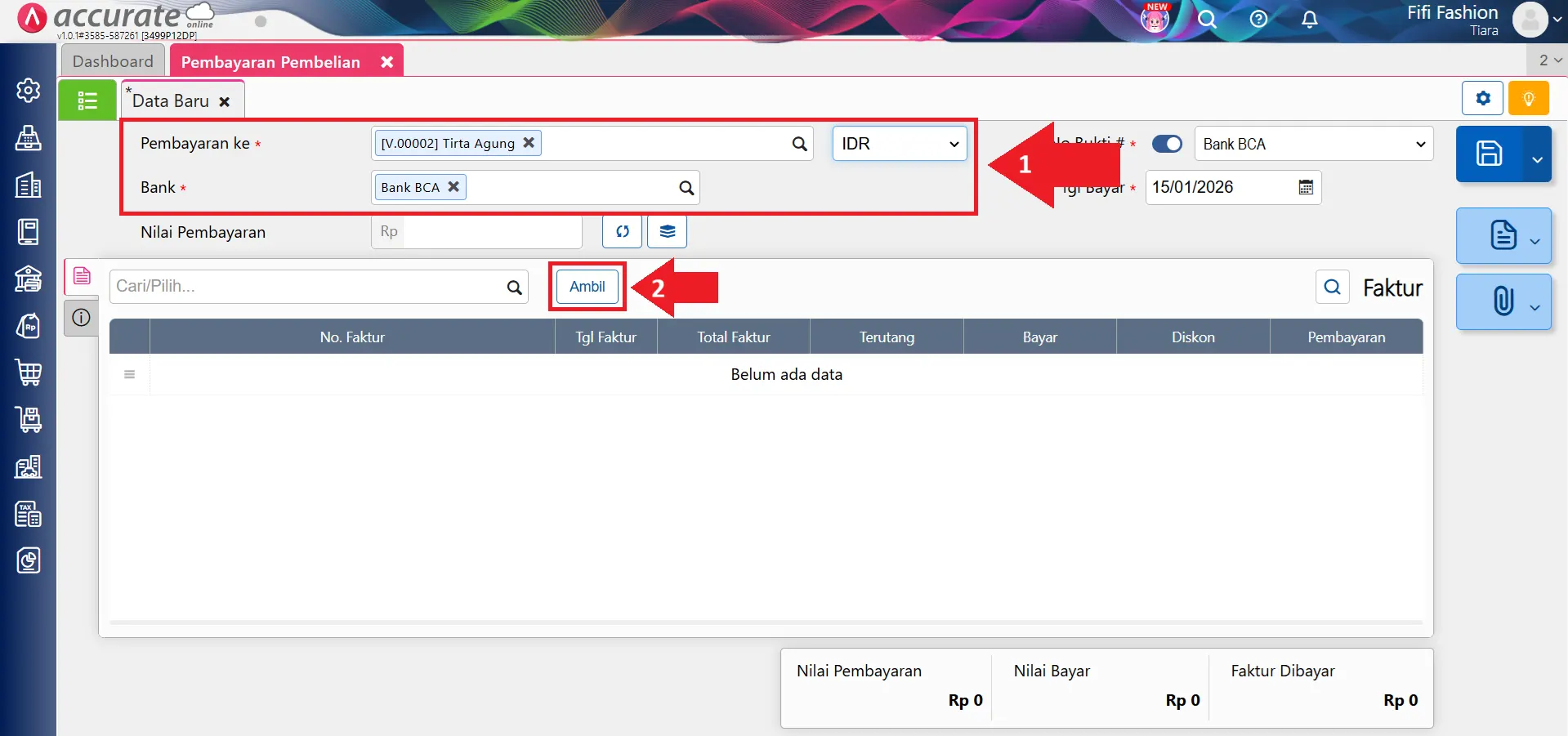
Task: Click the Ambil button
Action: [587, 287]
